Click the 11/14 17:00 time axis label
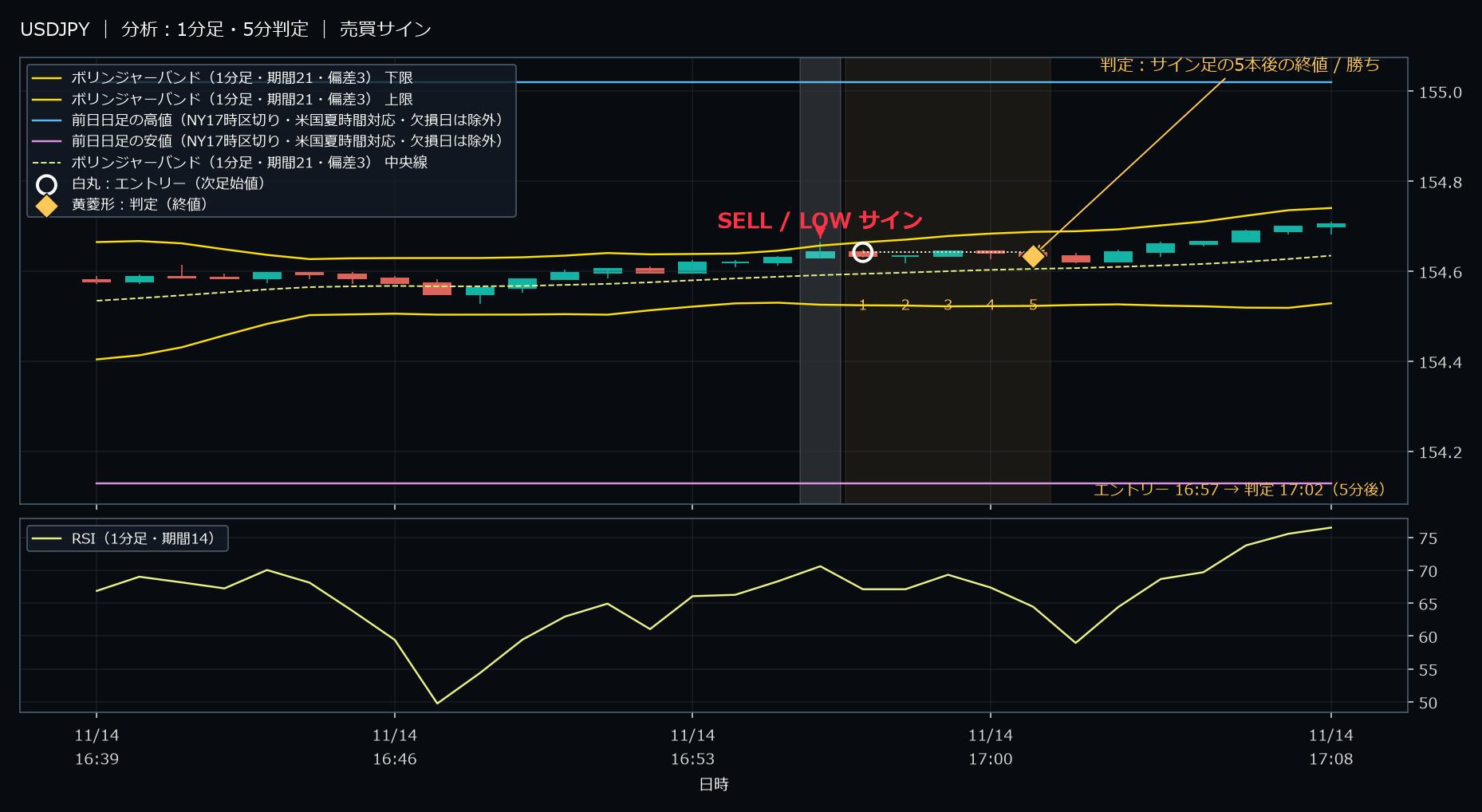 pos(991,747)
